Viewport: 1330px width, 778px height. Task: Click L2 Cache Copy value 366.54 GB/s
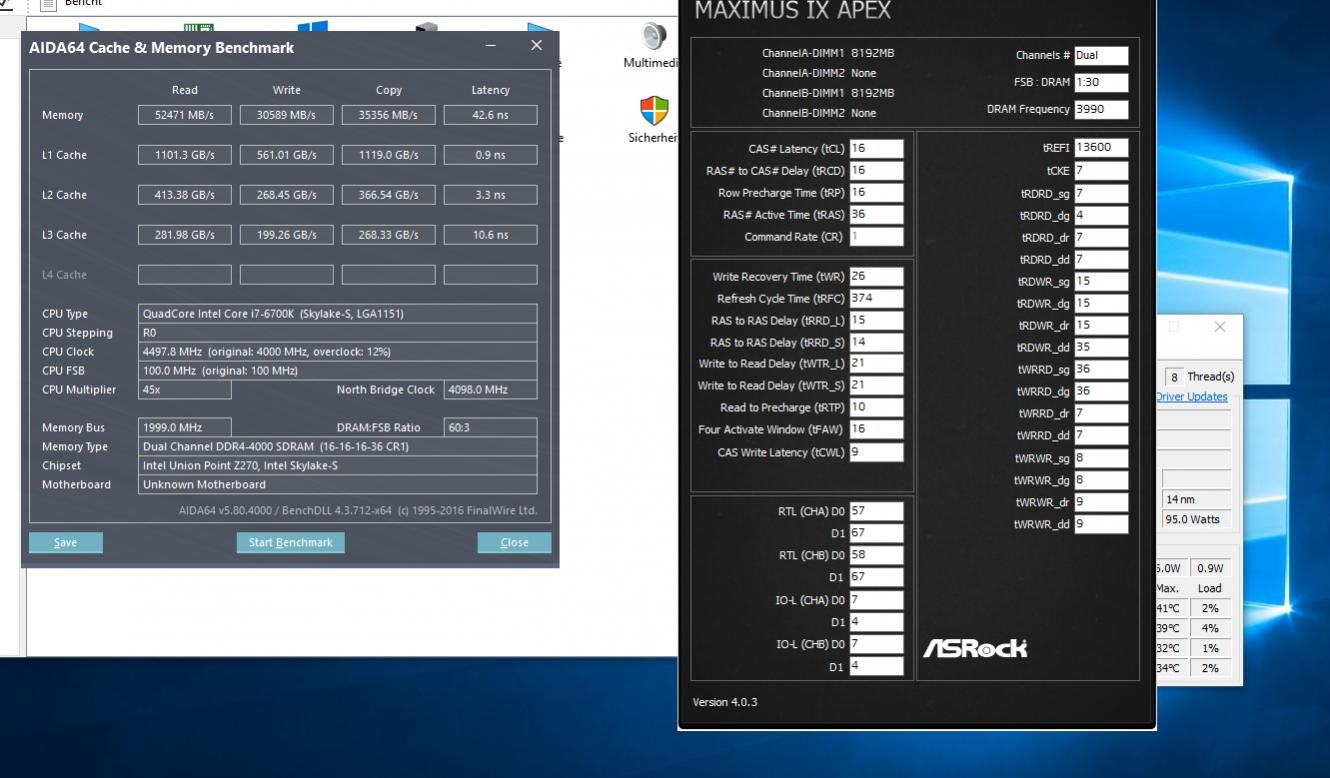(x=389, y=195)
